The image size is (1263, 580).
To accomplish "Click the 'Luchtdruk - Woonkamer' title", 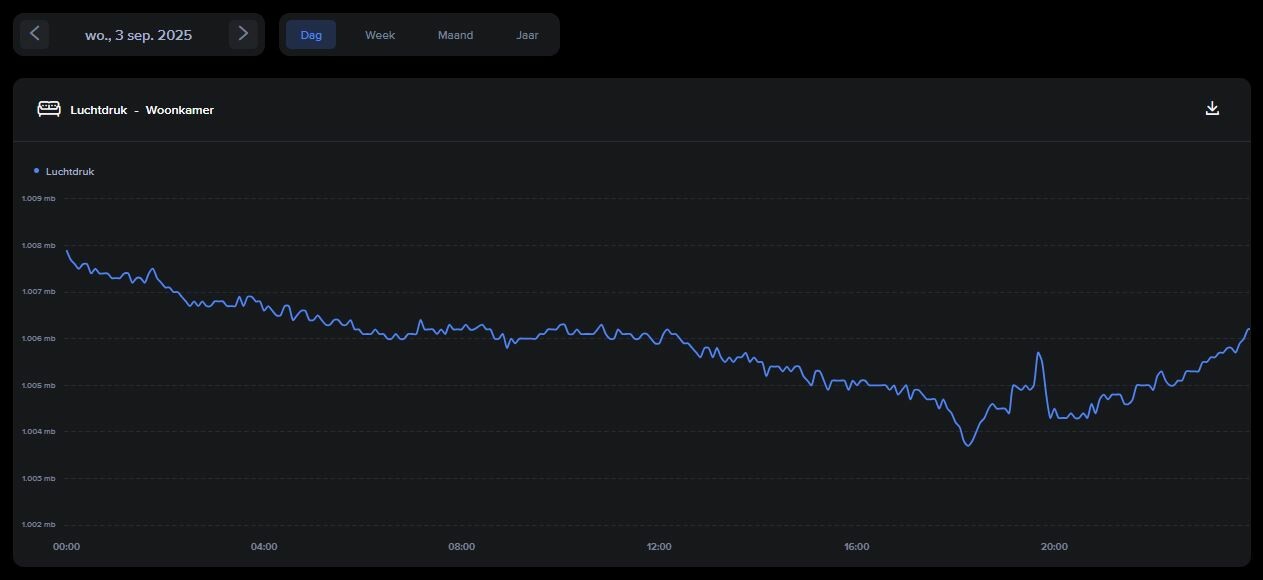I will coord(142,110).
